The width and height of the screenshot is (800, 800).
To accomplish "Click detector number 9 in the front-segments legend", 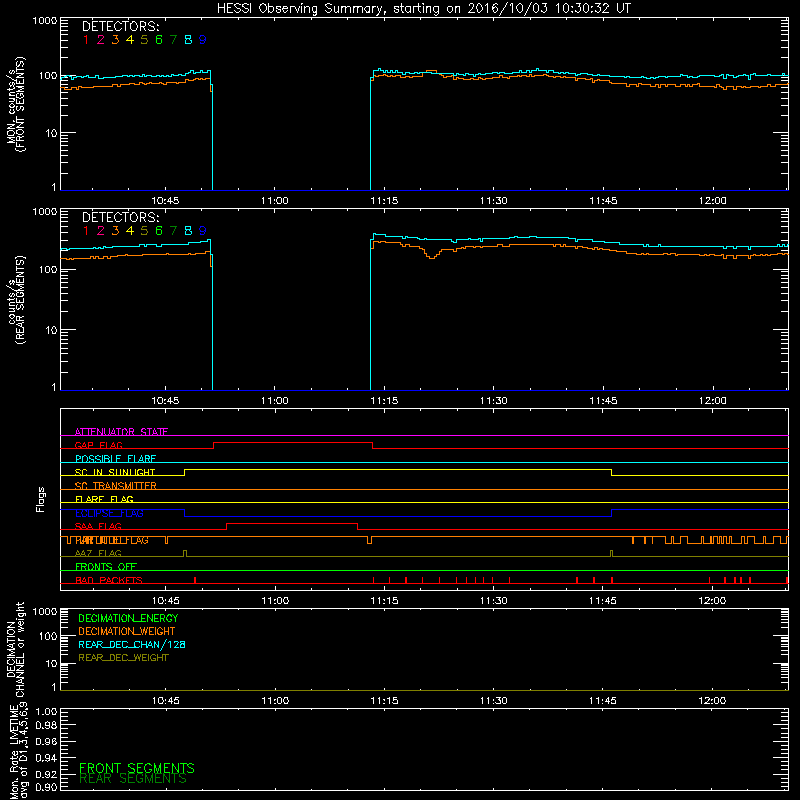I will pos(203,40).
